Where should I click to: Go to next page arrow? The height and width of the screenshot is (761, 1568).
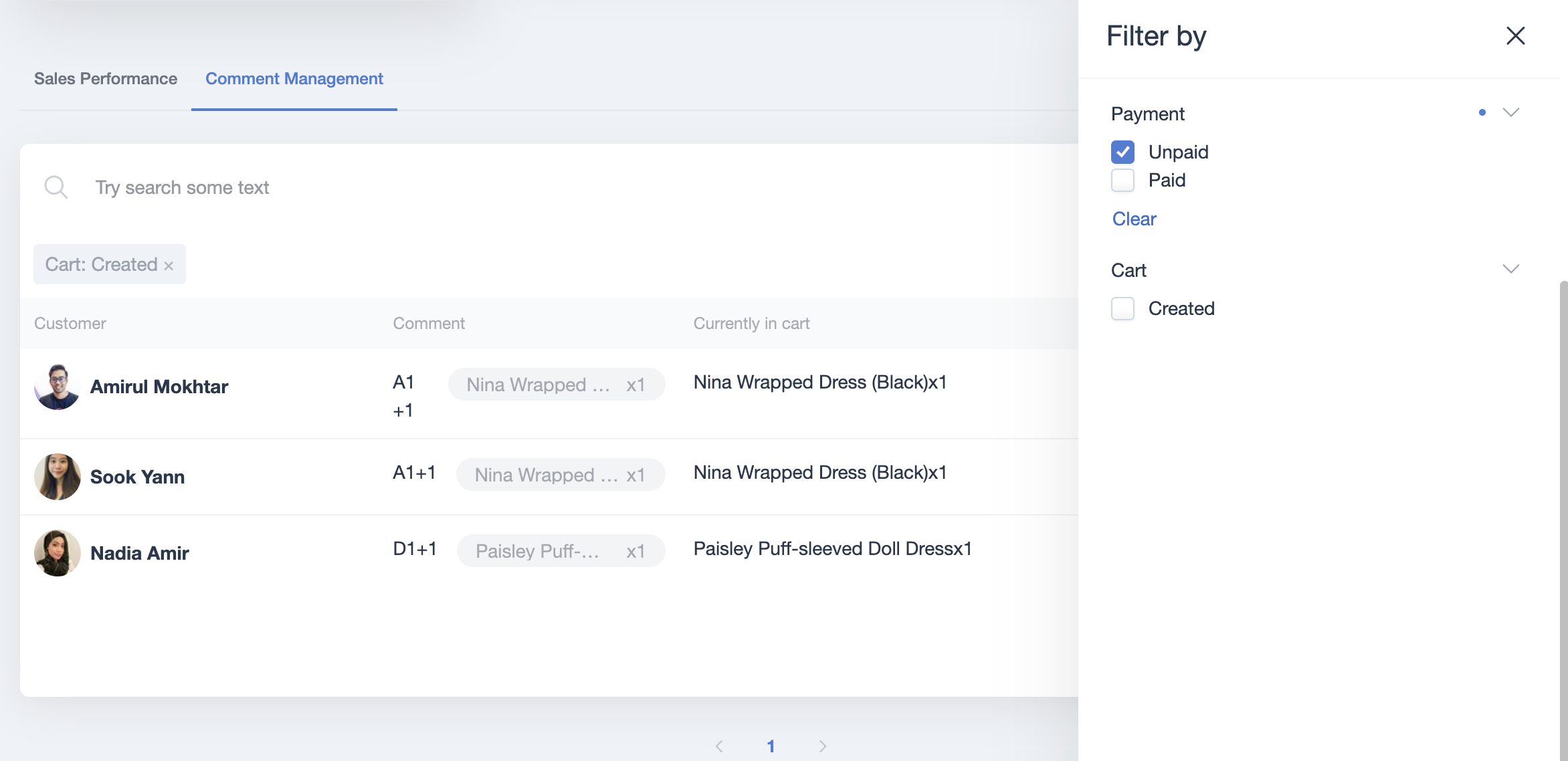pyautogui.click(x=823, y=746)
